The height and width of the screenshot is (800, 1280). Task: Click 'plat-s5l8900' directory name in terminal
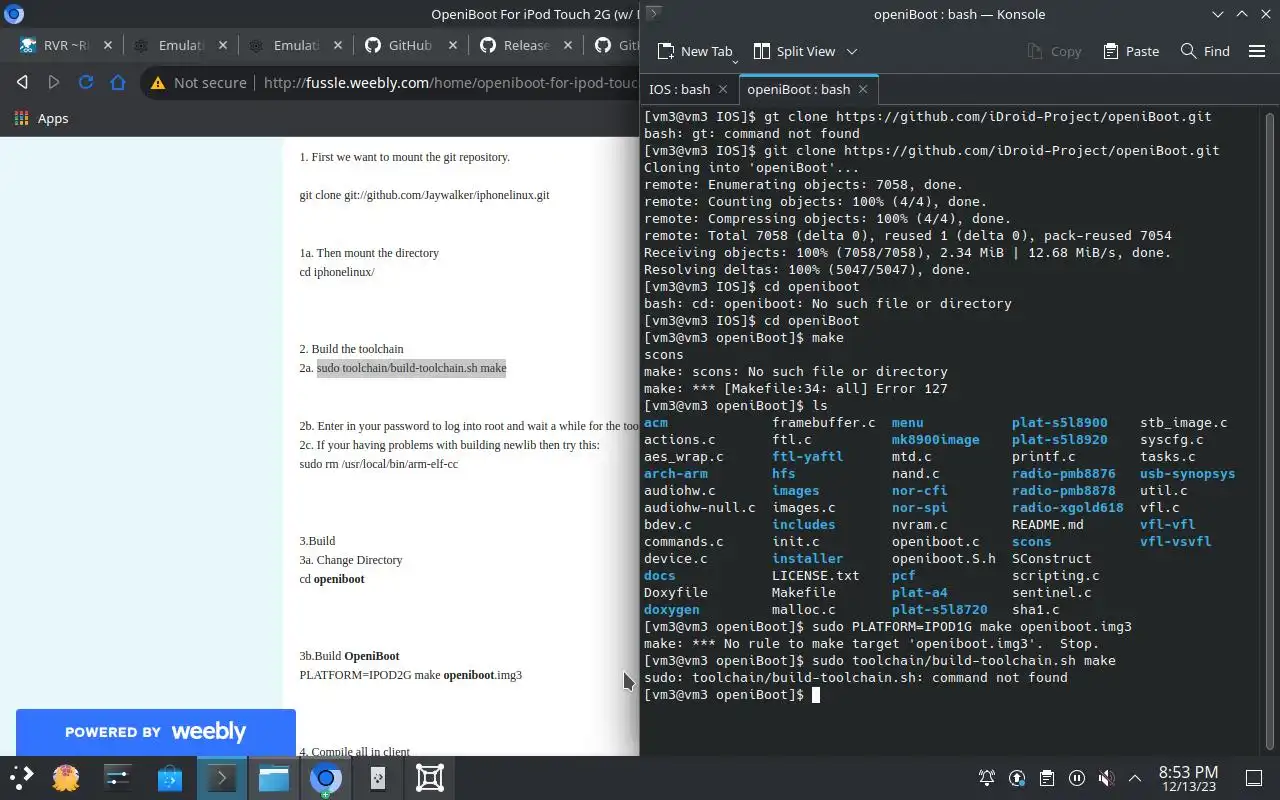(1059, 423)
